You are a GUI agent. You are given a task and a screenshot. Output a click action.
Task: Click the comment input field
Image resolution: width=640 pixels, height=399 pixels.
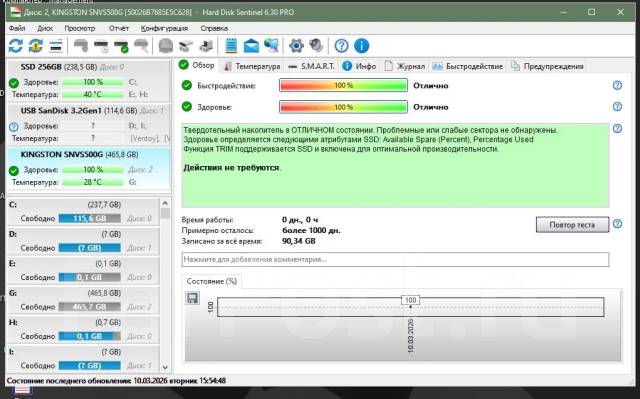395,259
